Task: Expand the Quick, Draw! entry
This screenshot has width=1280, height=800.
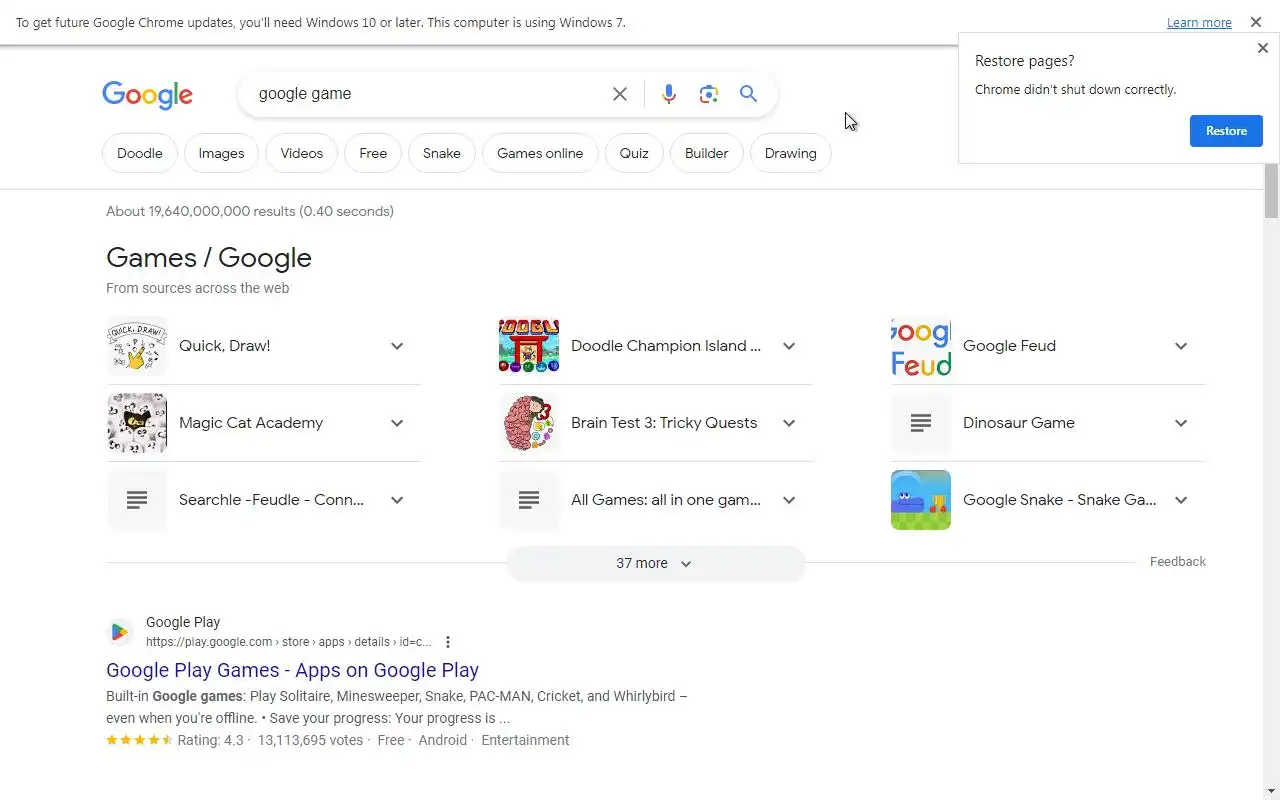Action: [397, 346]
